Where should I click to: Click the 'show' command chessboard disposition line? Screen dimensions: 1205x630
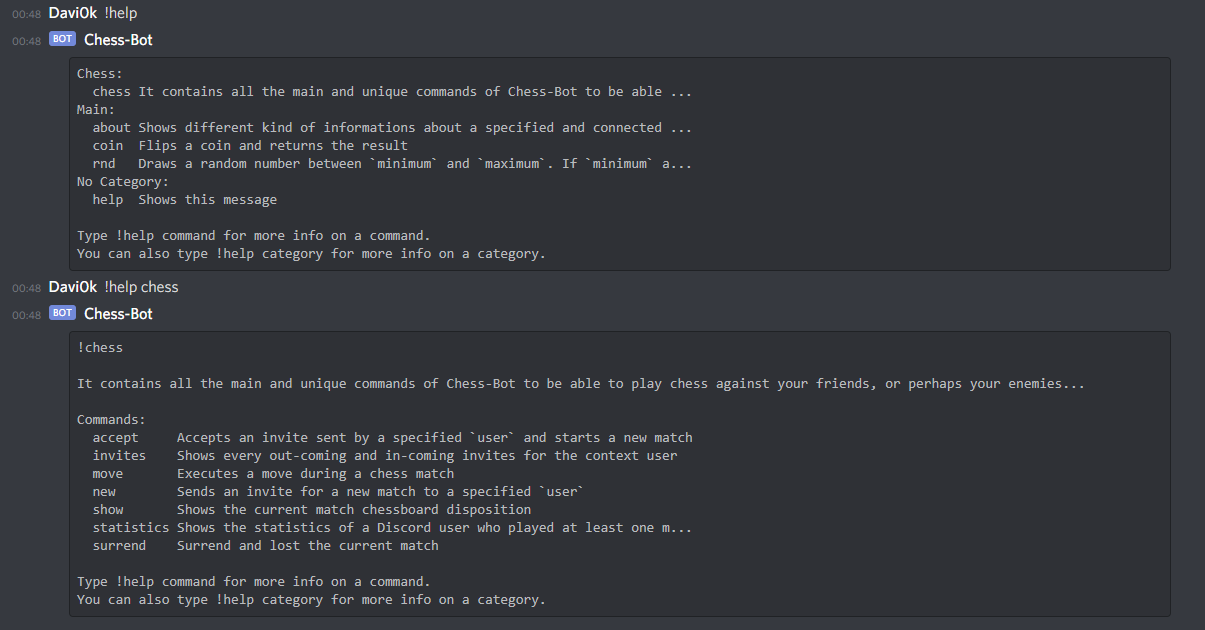click(312, 510)
